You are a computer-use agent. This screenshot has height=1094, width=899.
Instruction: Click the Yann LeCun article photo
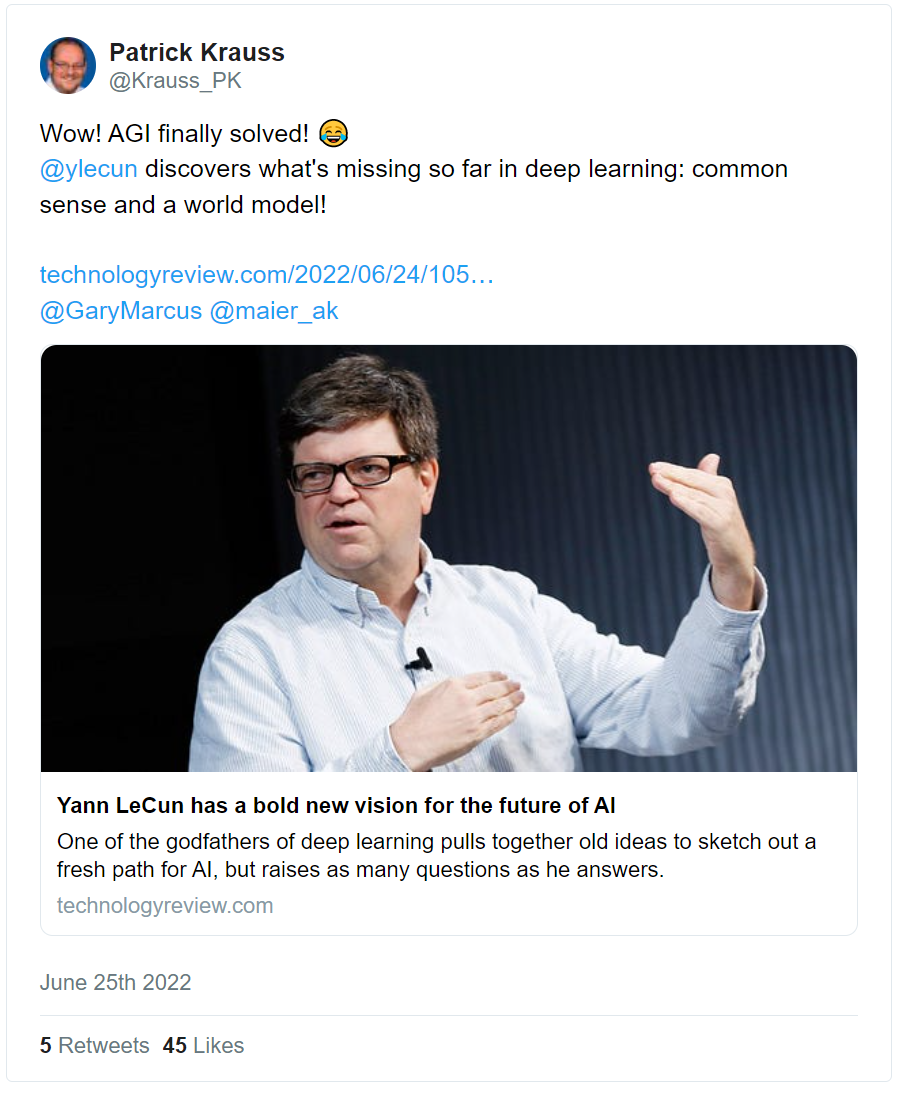[x=448, y=558]
